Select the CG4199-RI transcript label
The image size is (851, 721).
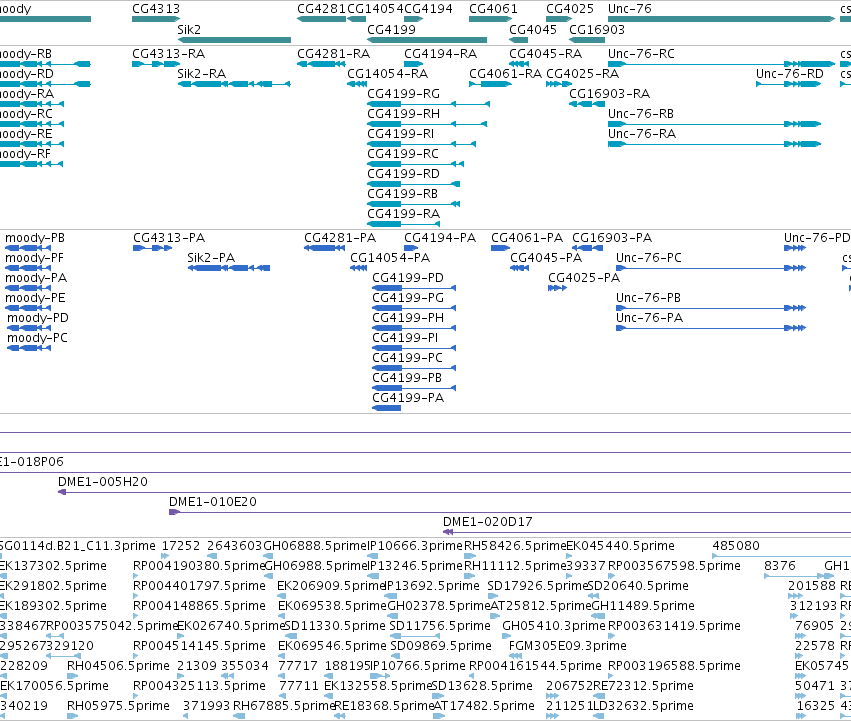(x=401, y=134)
